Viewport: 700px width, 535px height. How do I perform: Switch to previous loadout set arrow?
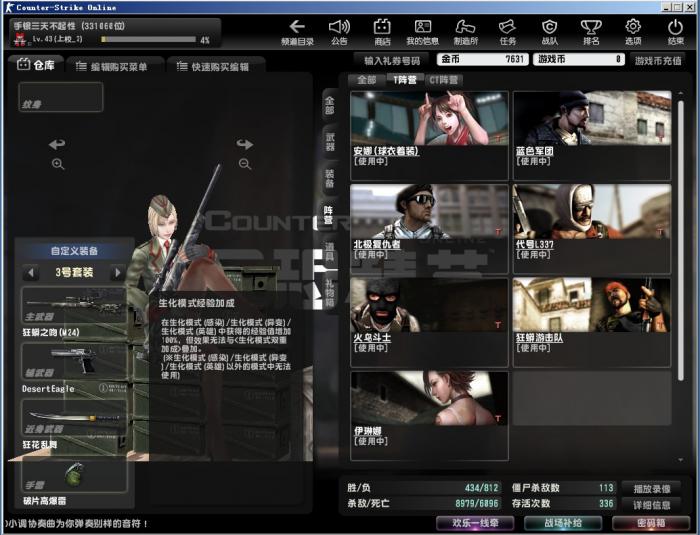31,272
